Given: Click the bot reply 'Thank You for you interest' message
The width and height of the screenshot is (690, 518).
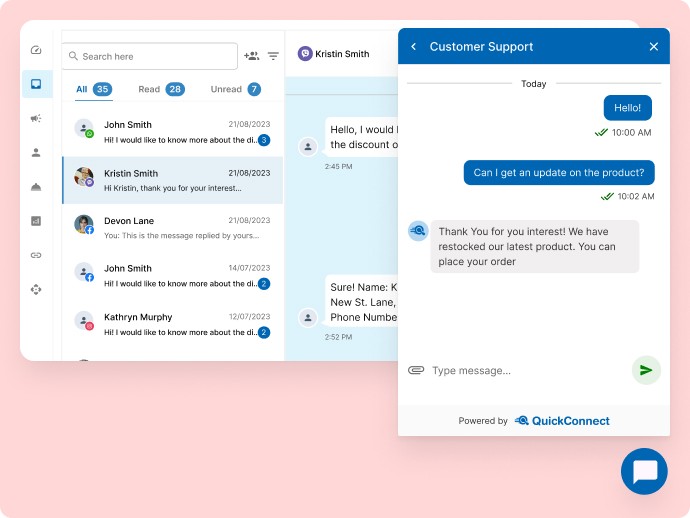Looking at the screenshot, I should click(535, 246).
